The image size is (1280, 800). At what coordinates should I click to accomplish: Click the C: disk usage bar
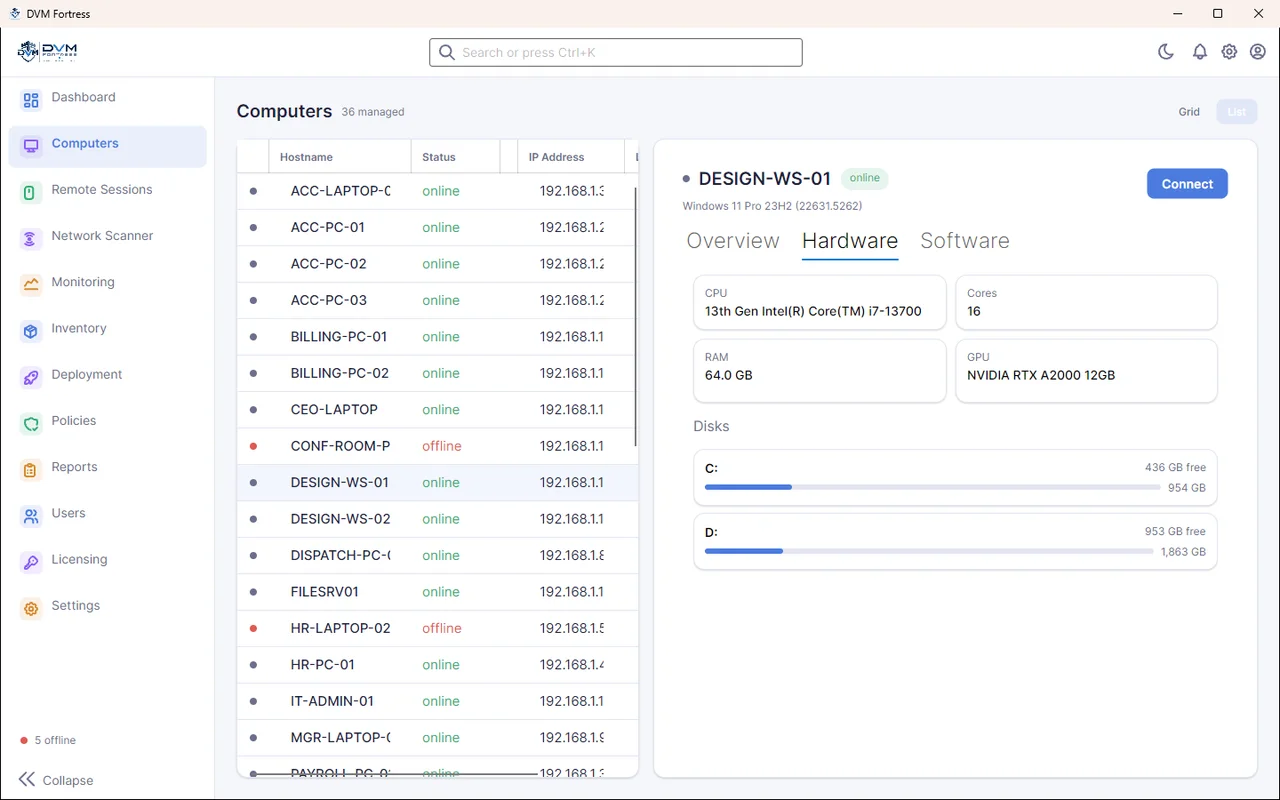(932, 487)
